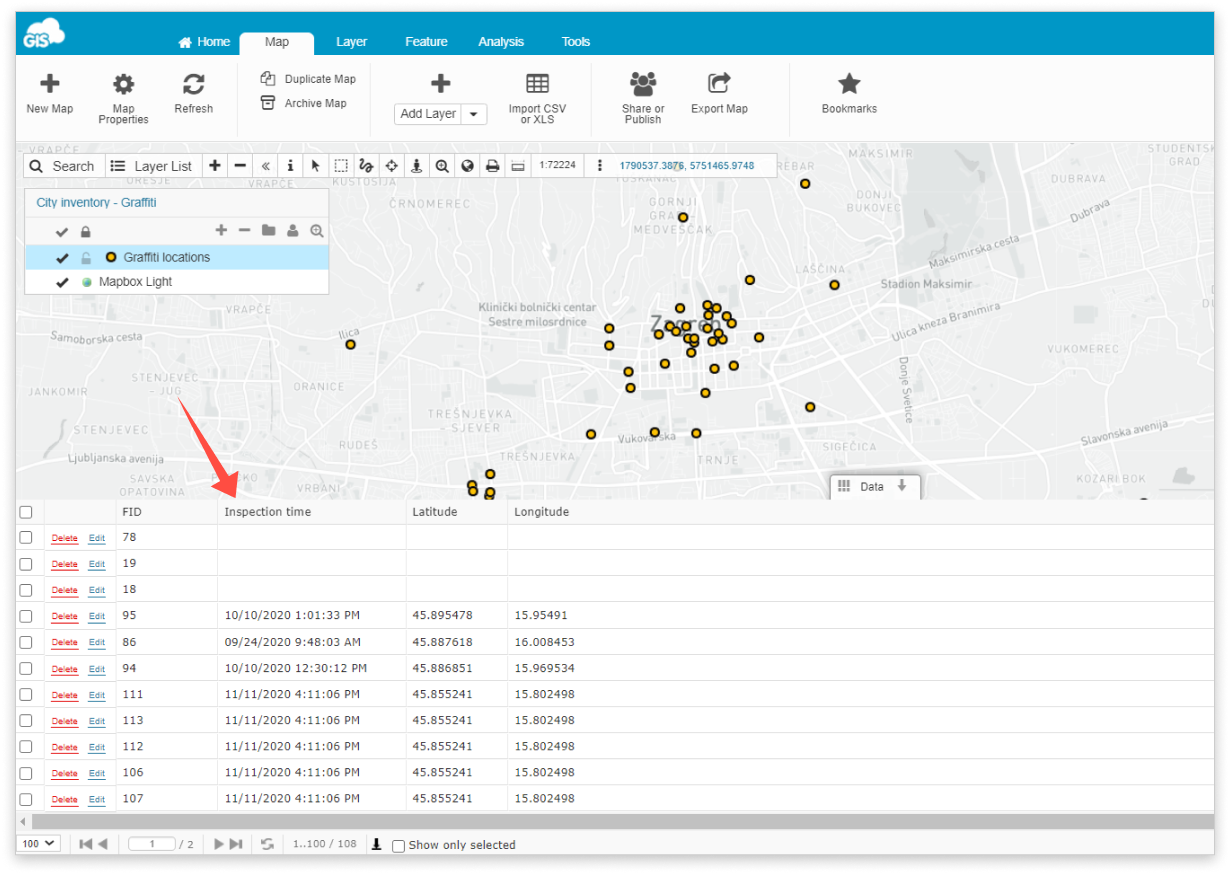Open Share or Publish options

641,96
